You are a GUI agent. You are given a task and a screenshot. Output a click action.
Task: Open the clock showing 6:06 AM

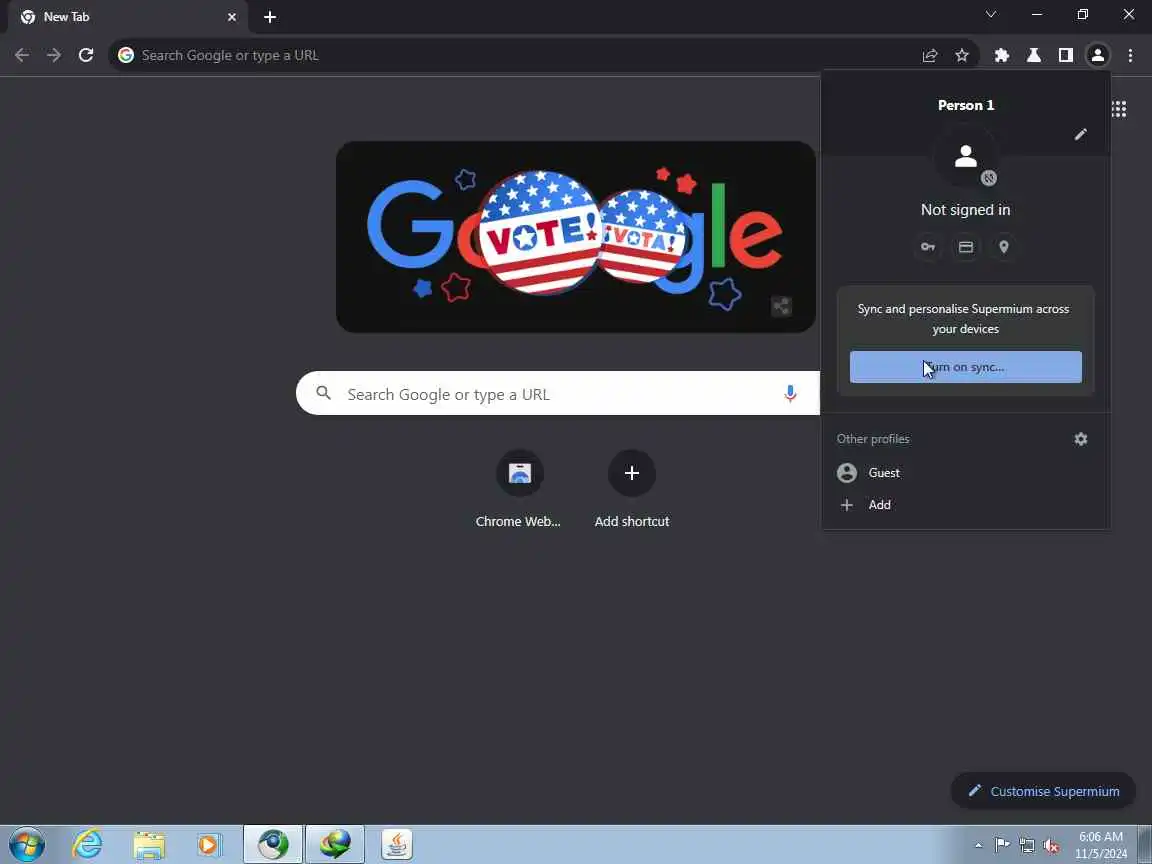[1101, 845]
